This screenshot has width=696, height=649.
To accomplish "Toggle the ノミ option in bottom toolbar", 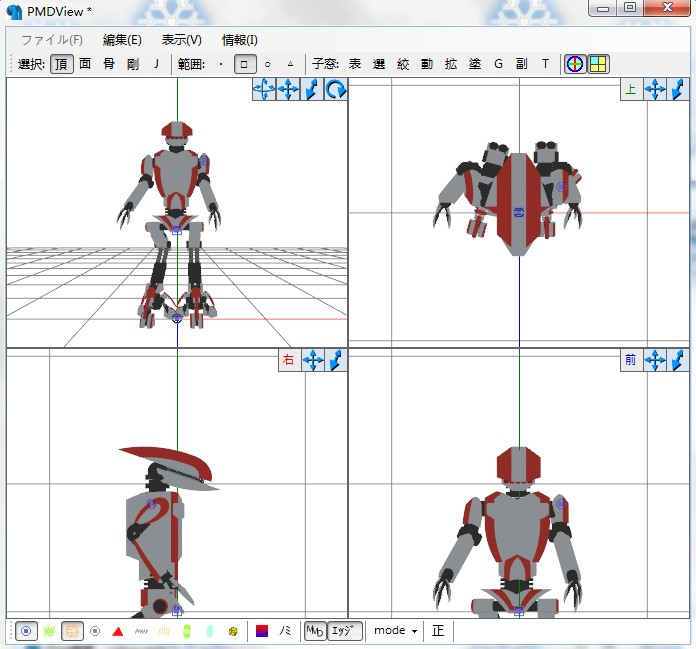I will [285, 631].
